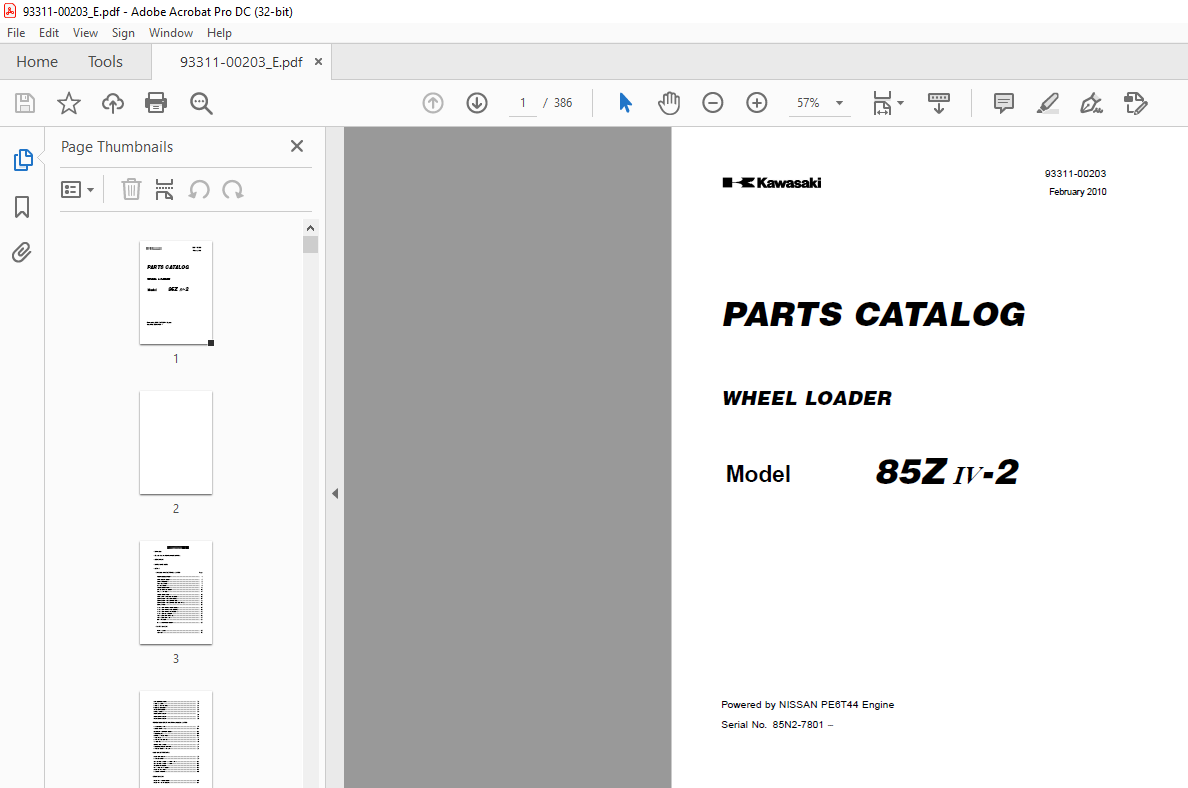Open the Help menu
Viewport: 1188px width, 788px height.
pyautogui.click(x=219, y=33)
